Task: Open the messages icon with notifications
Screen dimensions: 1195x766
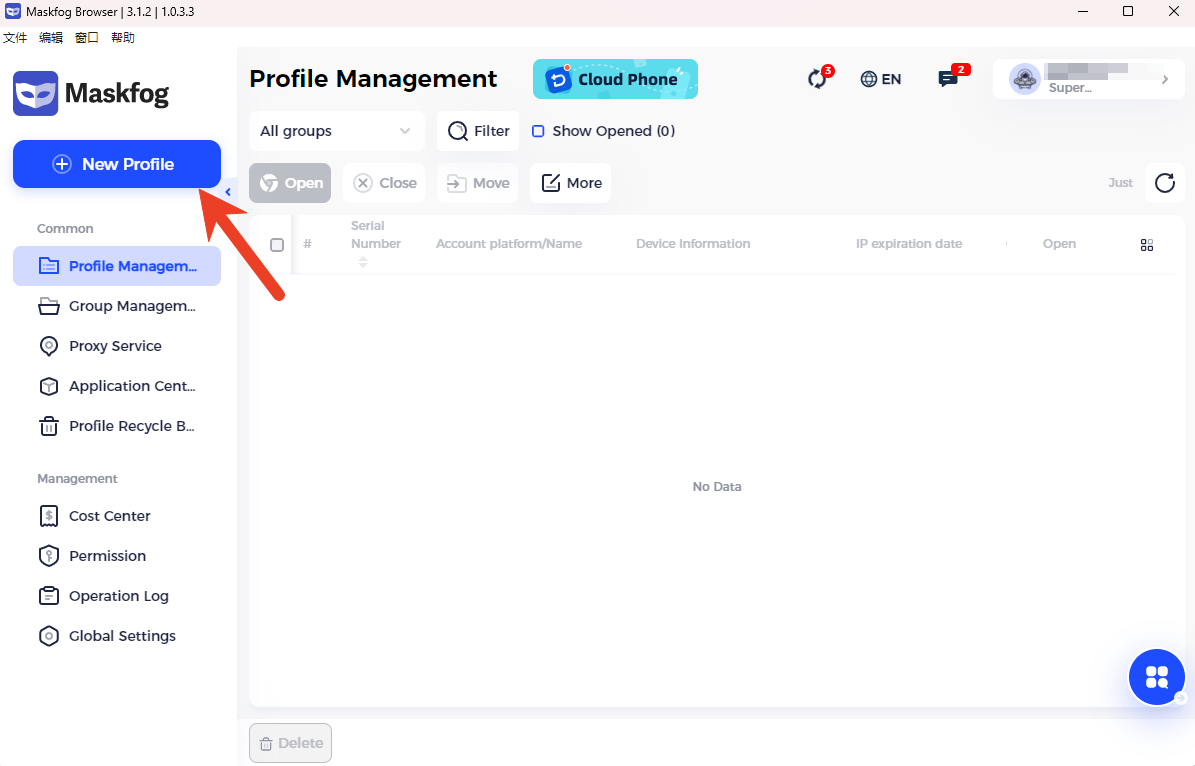Action: pos(948,79)
